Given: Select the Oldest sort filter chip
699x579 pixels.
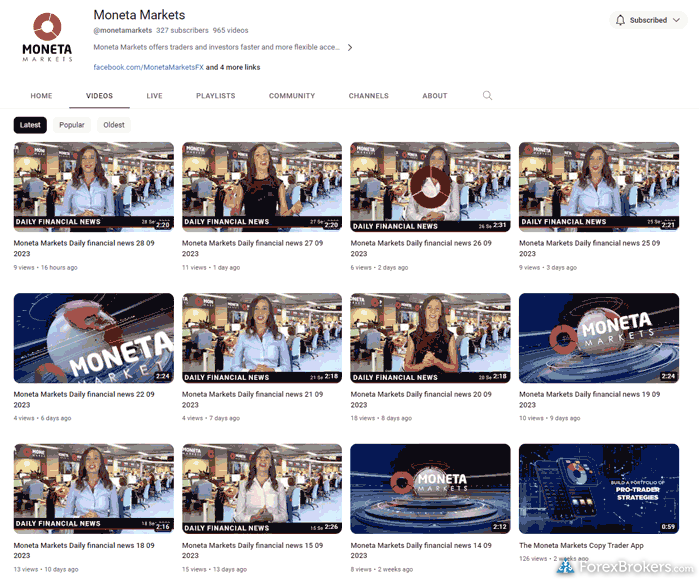Looking at the screenshot, I should (x=114, y=125).
